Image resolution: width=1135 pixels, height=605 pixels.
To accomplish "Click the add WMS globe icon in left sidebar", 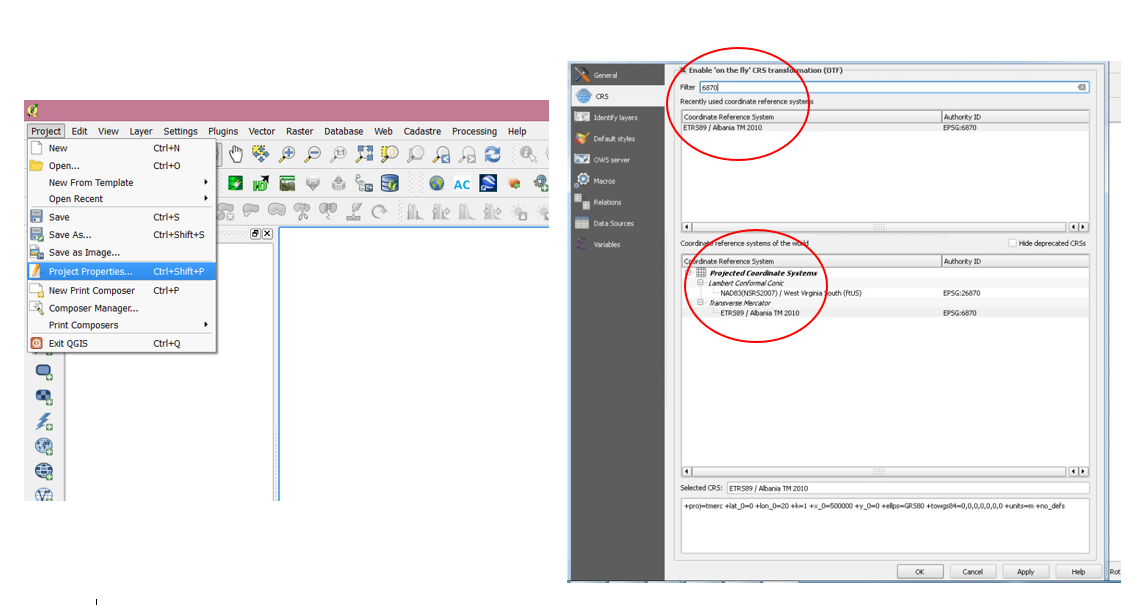I will (44, 447).
